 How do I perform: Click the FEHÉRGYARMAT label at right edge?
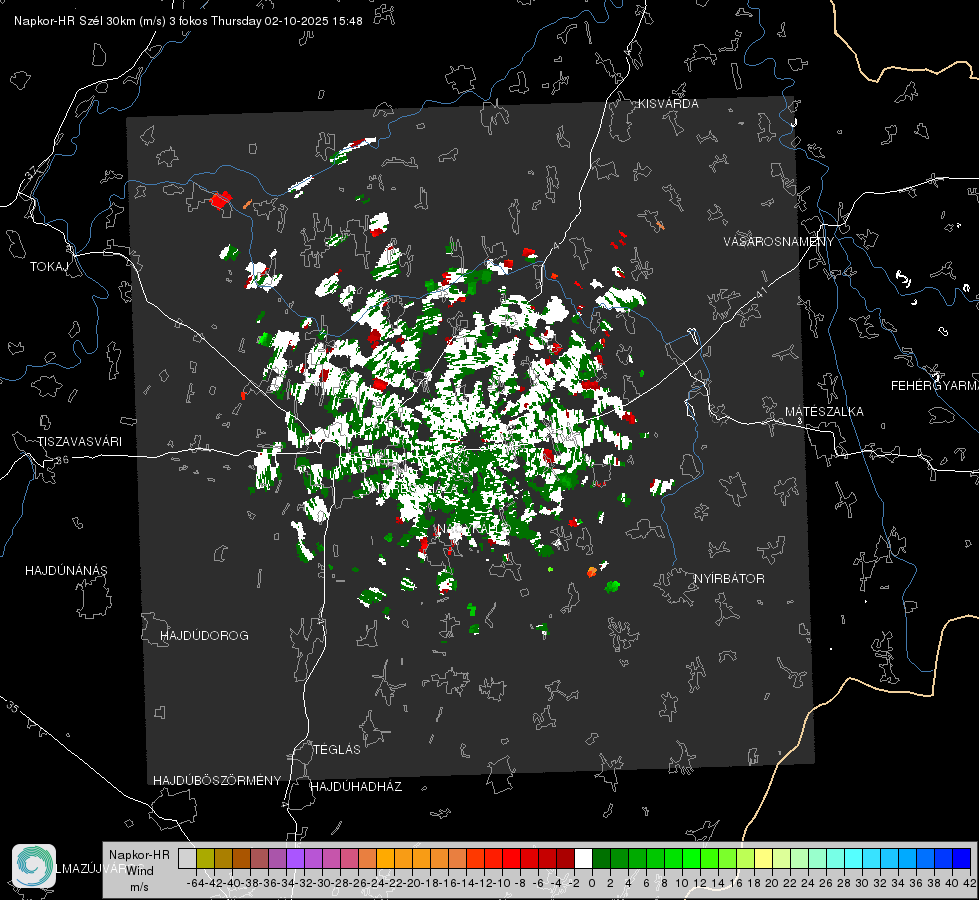click(x=934, y=386)
